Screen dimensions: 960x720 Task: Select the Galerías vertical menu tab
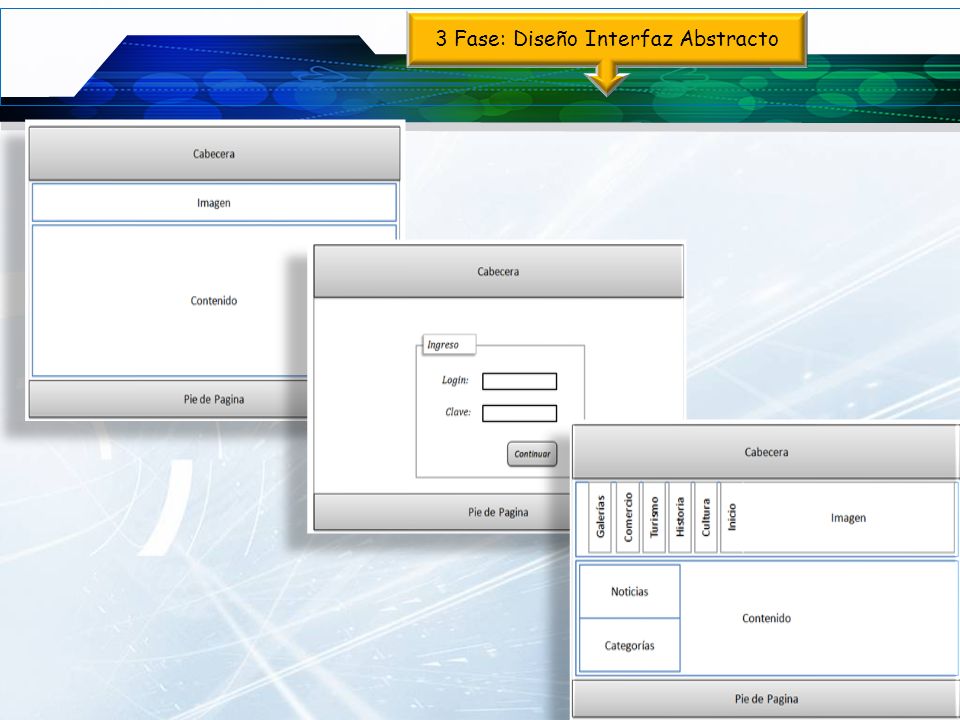(600, 517)
